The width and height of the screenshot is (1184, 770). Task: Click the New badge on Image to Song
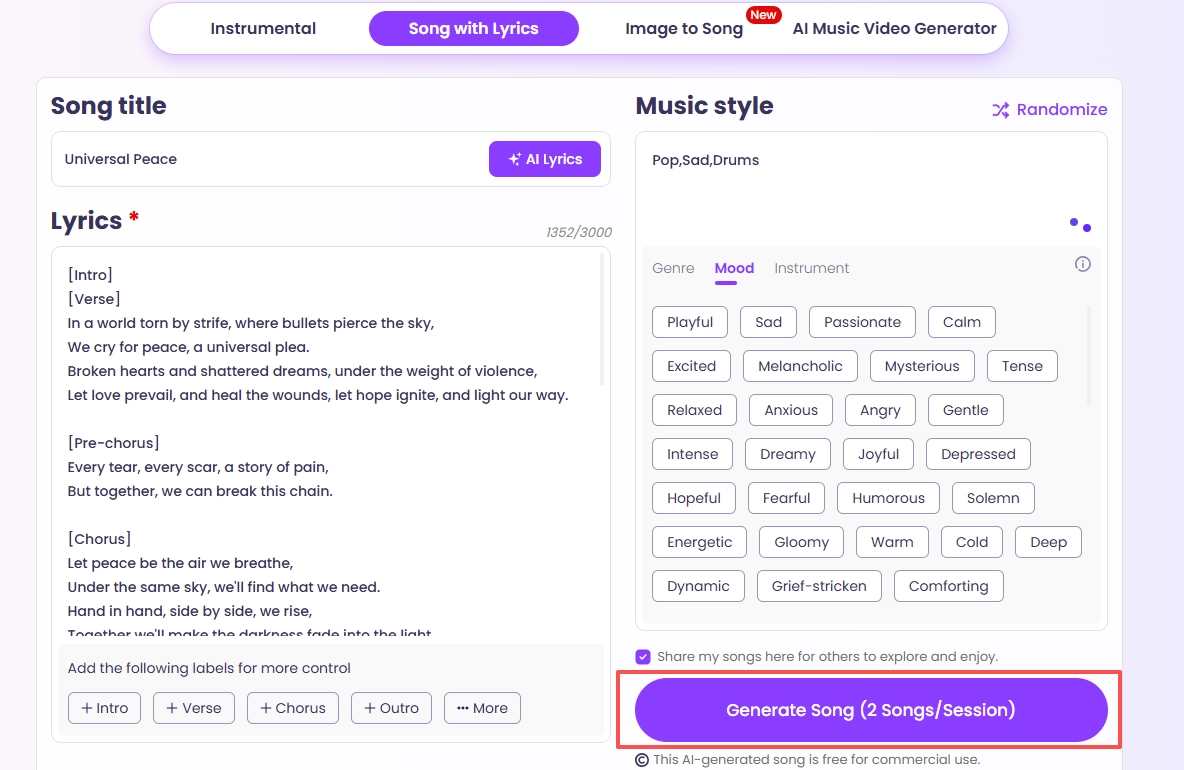(763, 14)
